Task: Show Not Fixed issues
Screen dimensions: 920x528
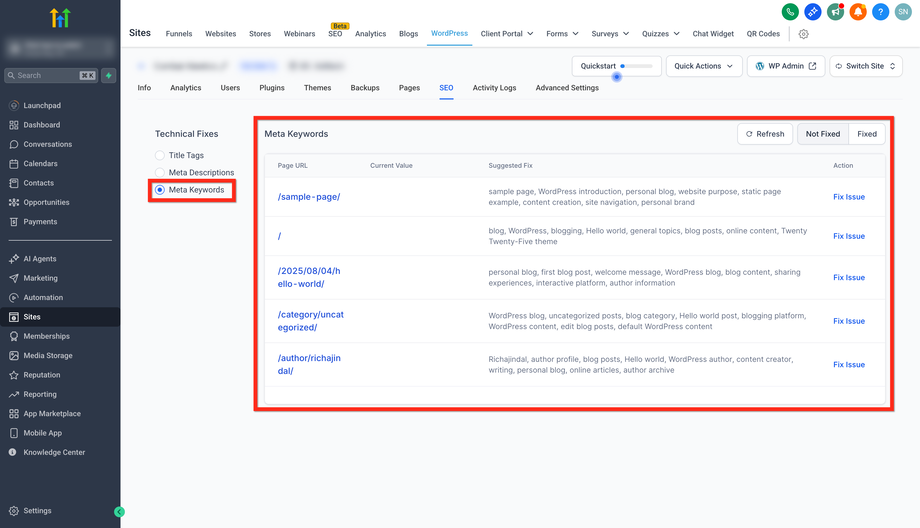Action: pos(823,134)
